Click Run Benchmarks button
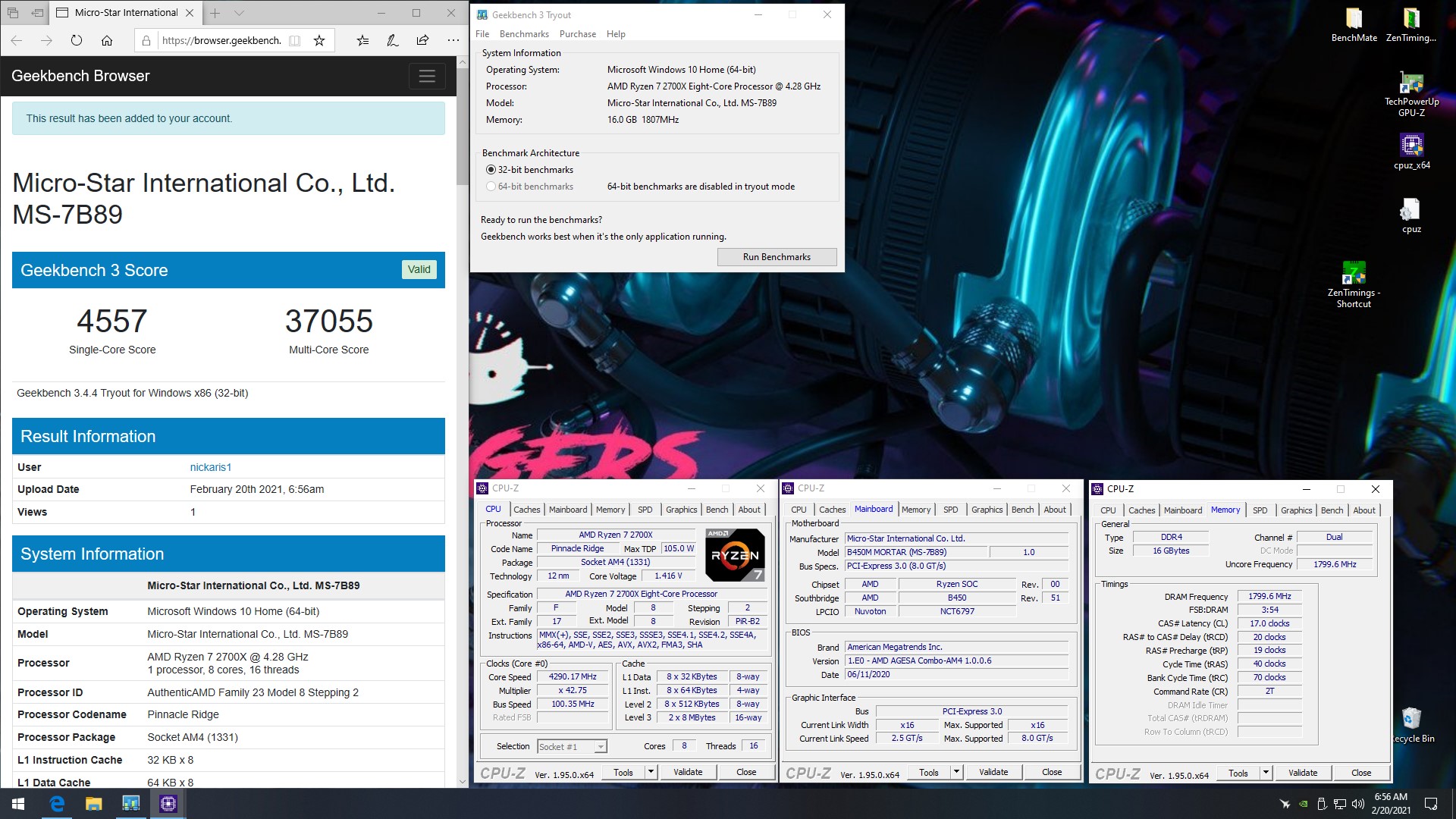This screenshot has width=1456, height=819. (777, 257)
